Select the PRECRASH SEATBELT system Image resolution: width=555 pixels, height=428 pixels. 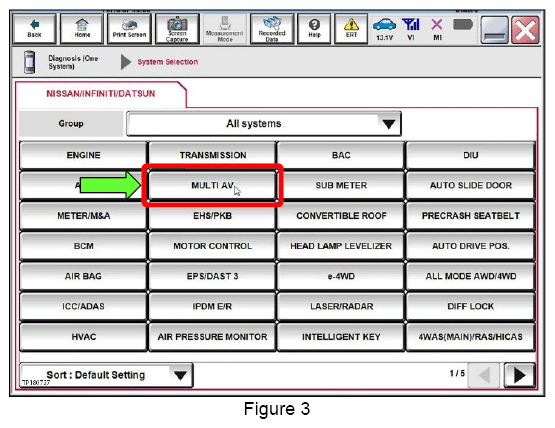[470, 216]
